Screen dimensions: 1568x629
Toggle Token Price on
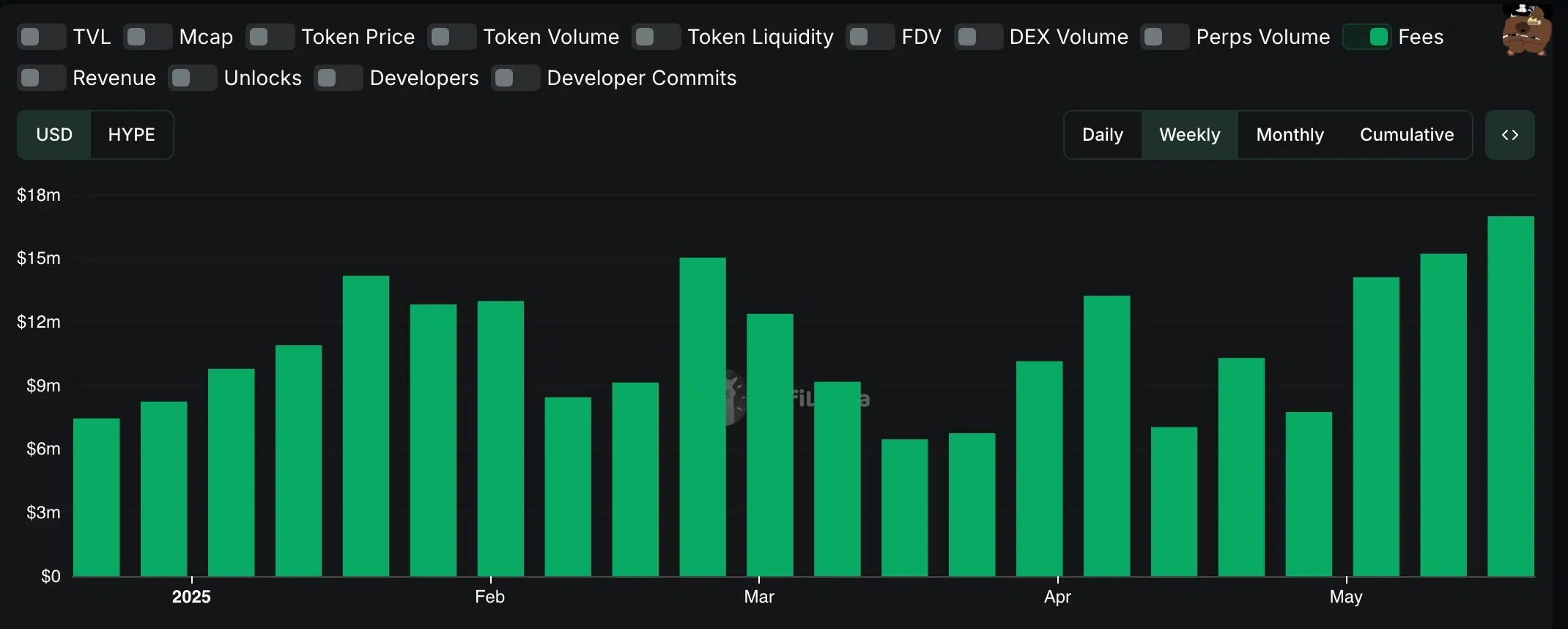pos(270,37)
